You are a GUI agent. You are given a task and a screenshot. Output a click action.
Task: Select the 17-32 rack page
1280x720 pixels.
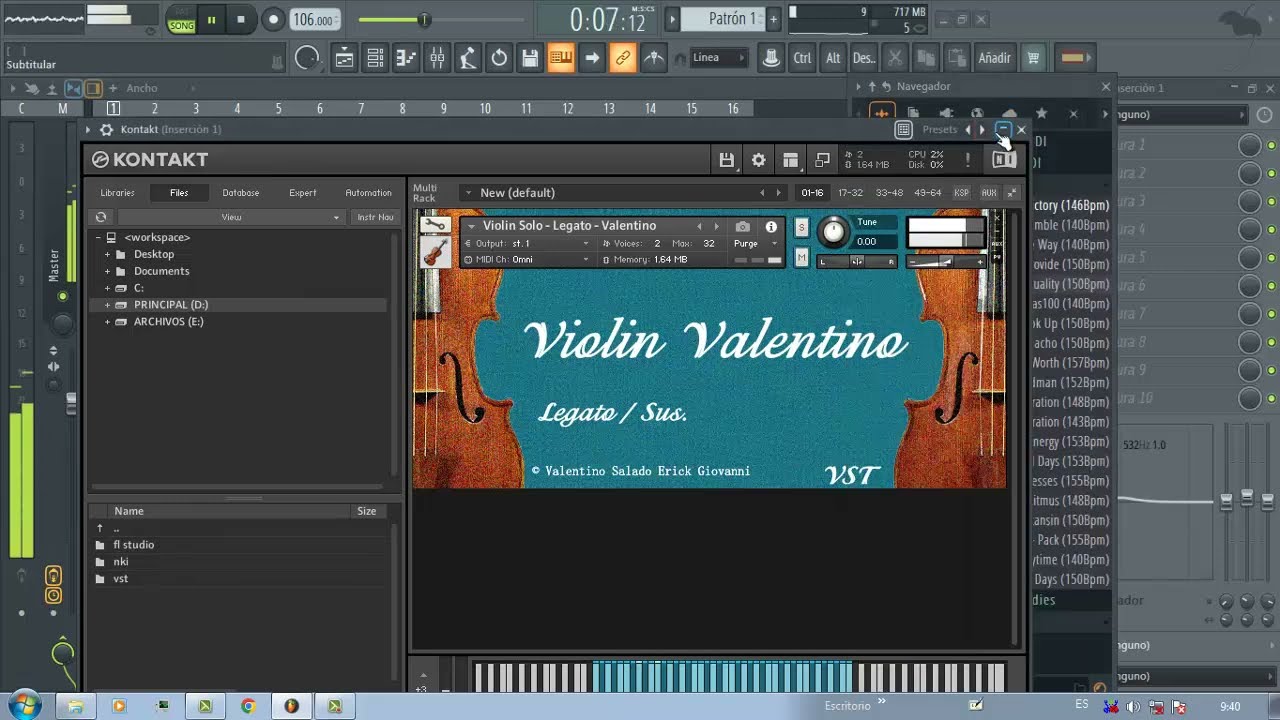click(x=850, y=192)
